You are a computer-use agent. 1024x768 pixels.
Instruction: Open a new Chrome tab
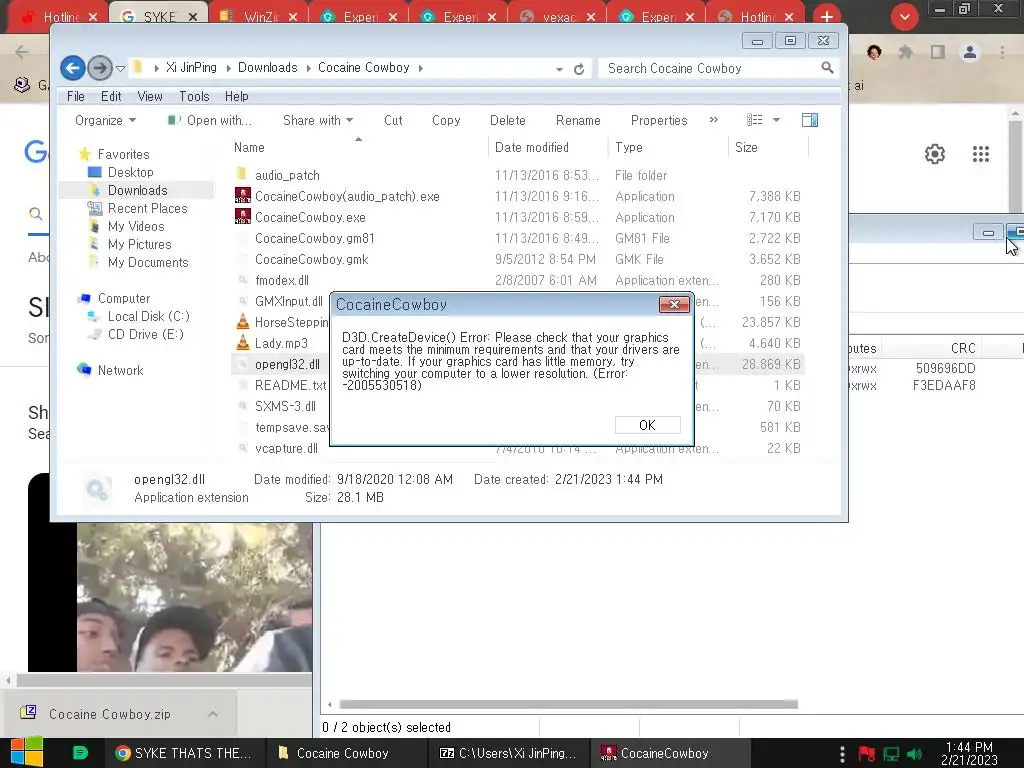coord(827,16)
